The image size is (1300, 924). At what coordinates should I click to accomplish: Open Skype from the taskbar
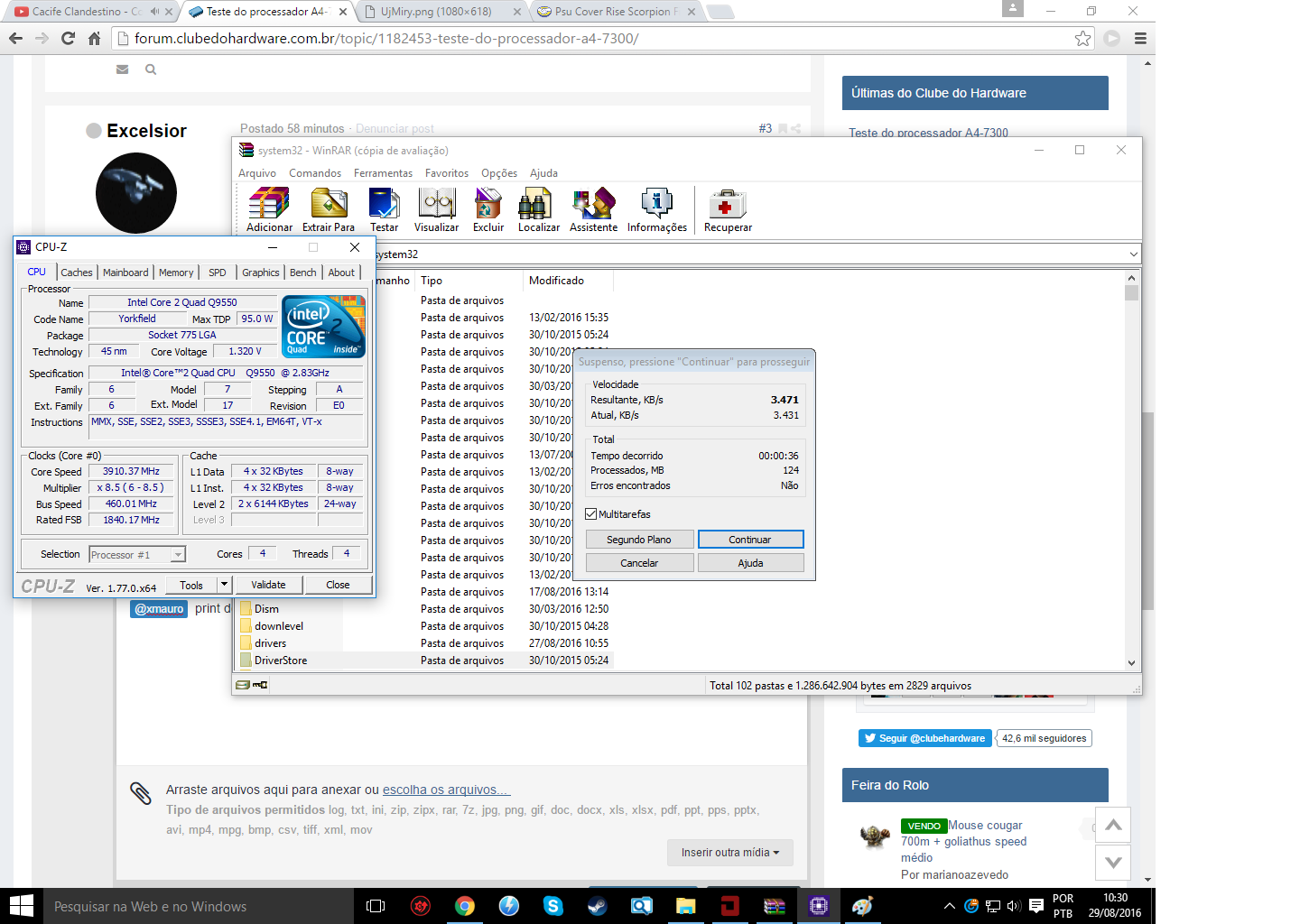coord(553,906)
